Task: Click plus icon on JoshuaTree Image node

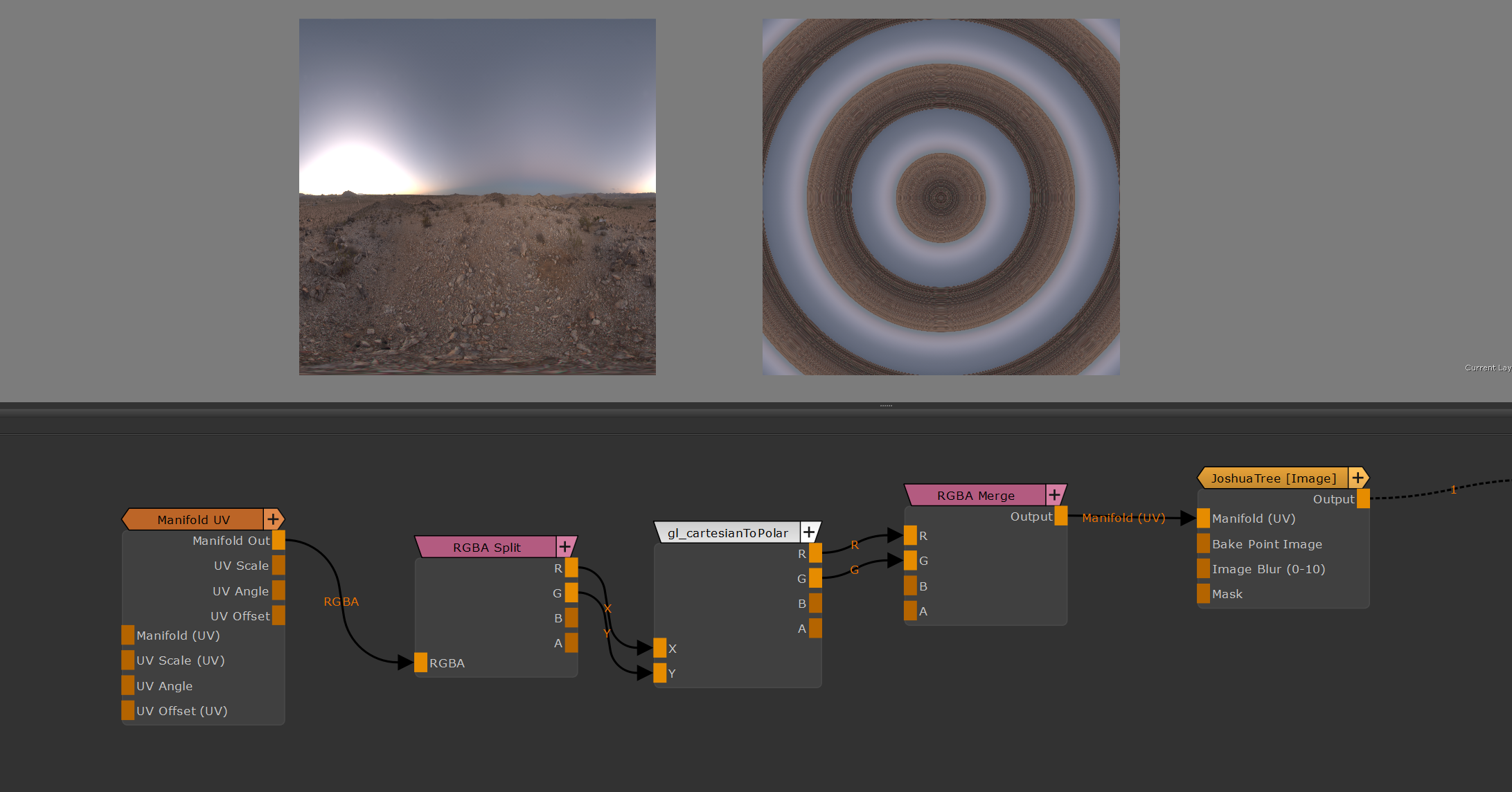Action: (1358, 478)
